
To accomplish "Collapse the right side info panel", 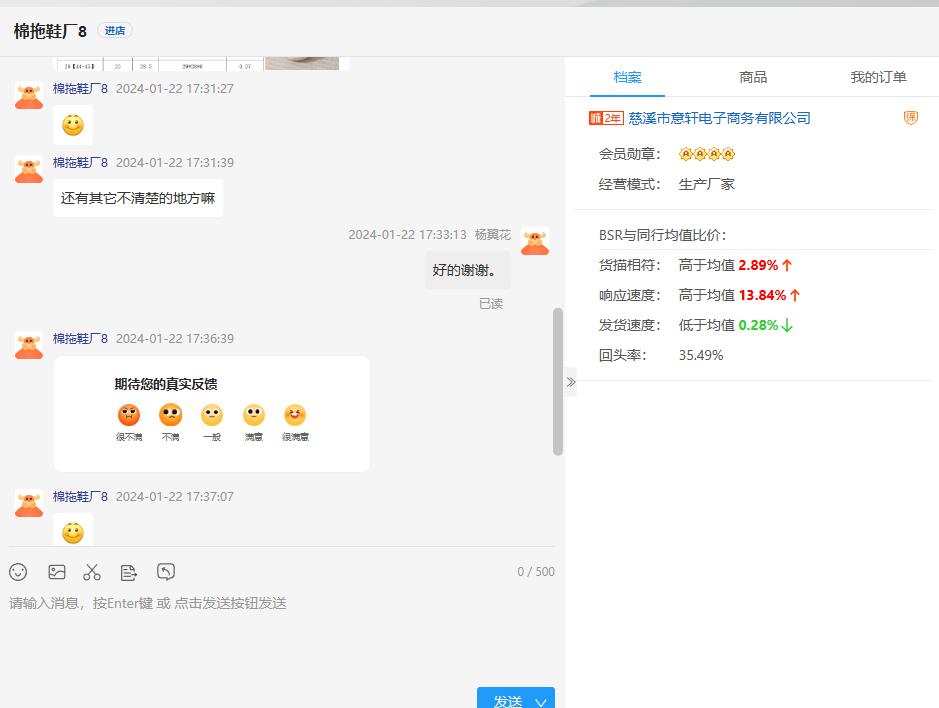I will point(570,382).
